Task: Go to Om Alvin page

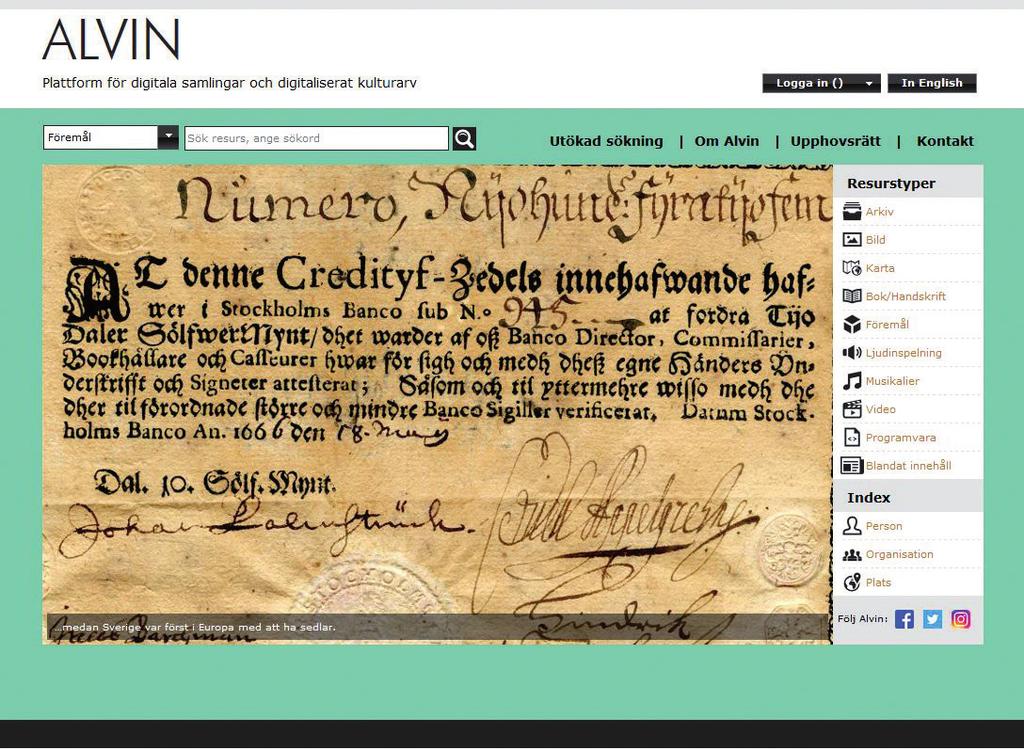Action: (x=727, y=141)
